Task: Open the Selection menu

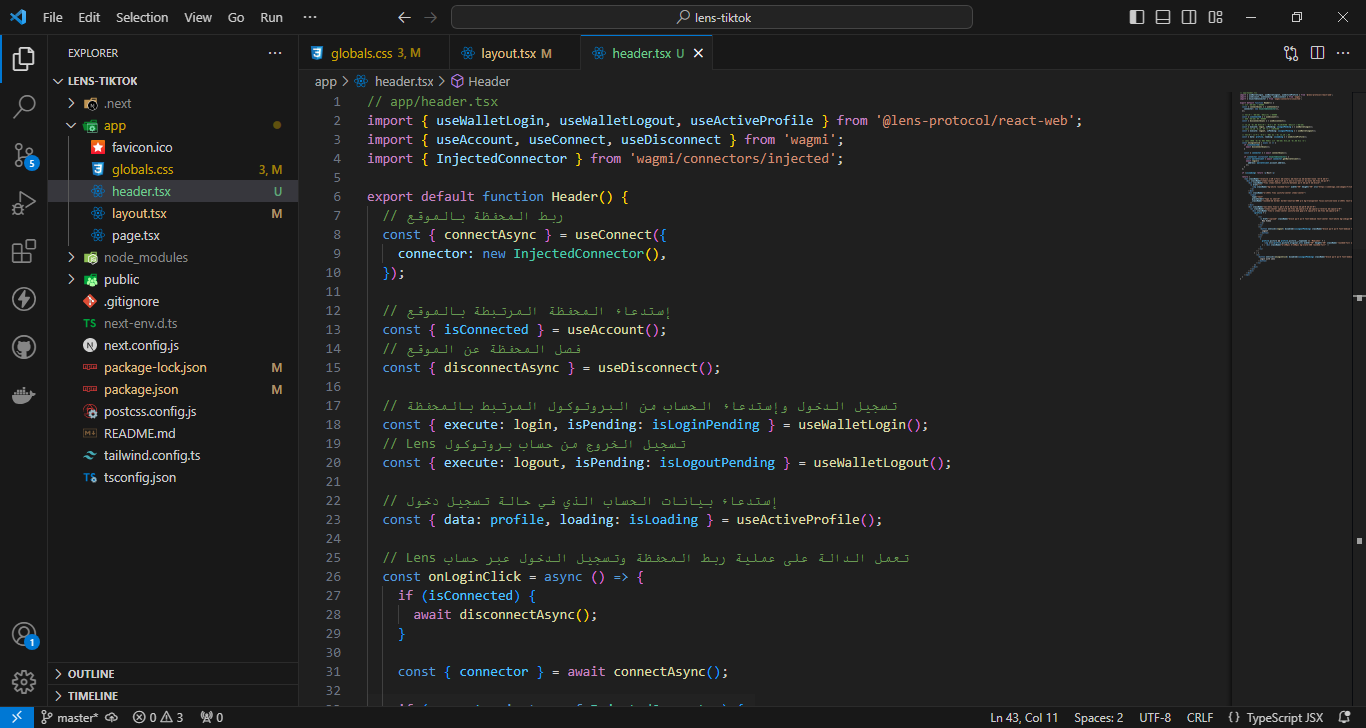Action: pos(142,17)
